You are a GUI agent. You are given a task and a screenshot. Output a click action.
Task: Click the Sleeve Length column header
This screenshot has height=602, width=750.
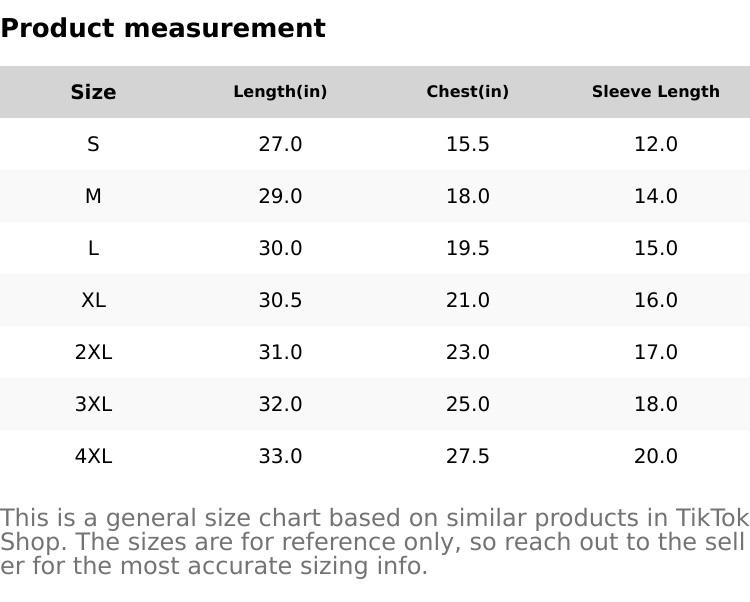[x=655, y=92]
